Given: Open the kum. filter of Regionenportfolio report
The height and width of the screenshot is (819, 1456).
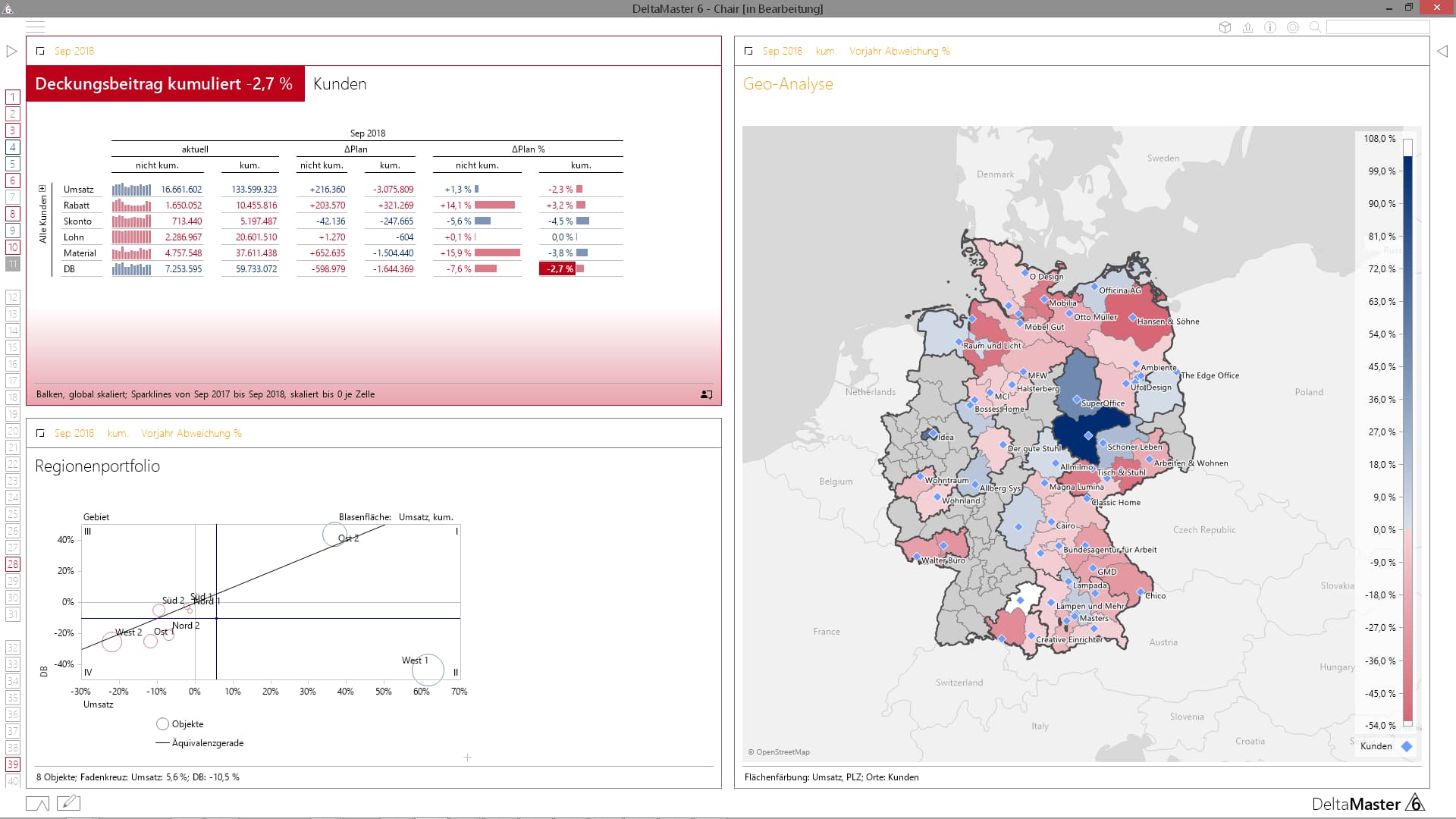Looking at the screenshot, I should pos(118,434).
